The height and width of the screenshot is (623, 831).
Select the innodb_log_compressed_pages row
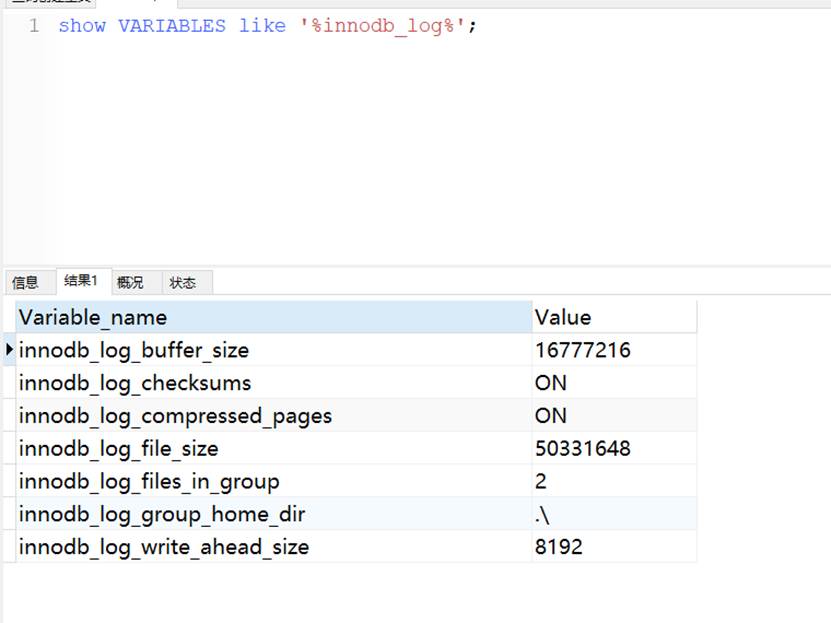pos(150,416)
